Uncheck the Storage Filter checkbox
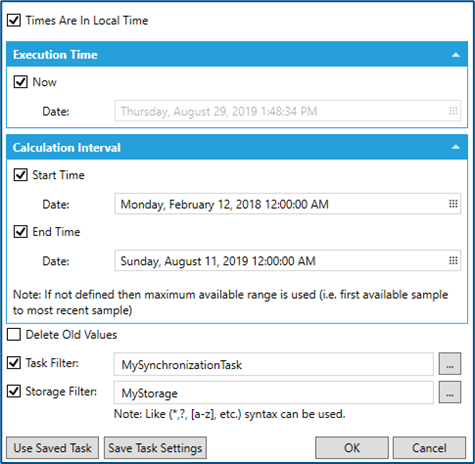This screenshot has width=475, height=464. 14,391
